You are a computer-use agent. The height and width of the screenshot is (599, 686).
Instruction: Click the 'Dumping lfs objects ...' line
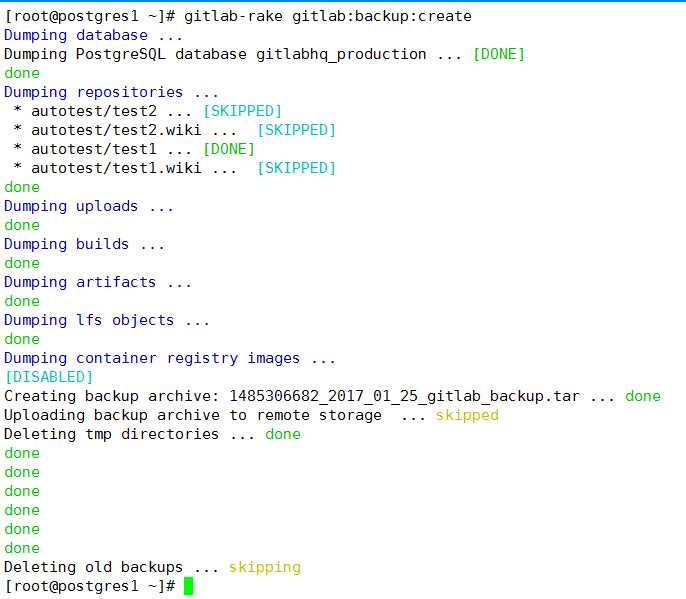click(x=107, y=321)
